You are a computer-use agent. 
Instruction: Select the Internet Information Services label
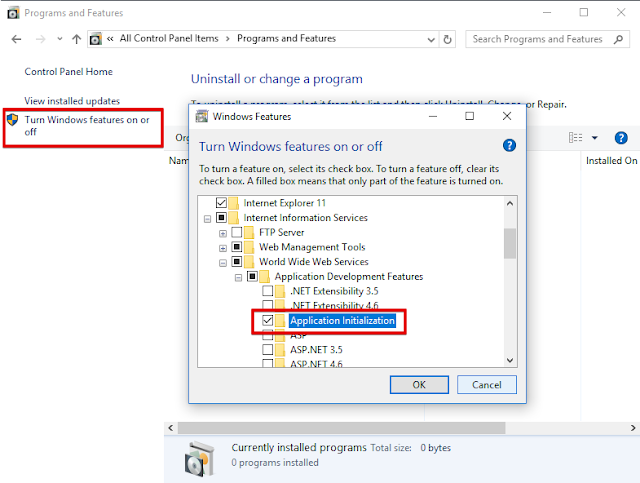(306, 218)
